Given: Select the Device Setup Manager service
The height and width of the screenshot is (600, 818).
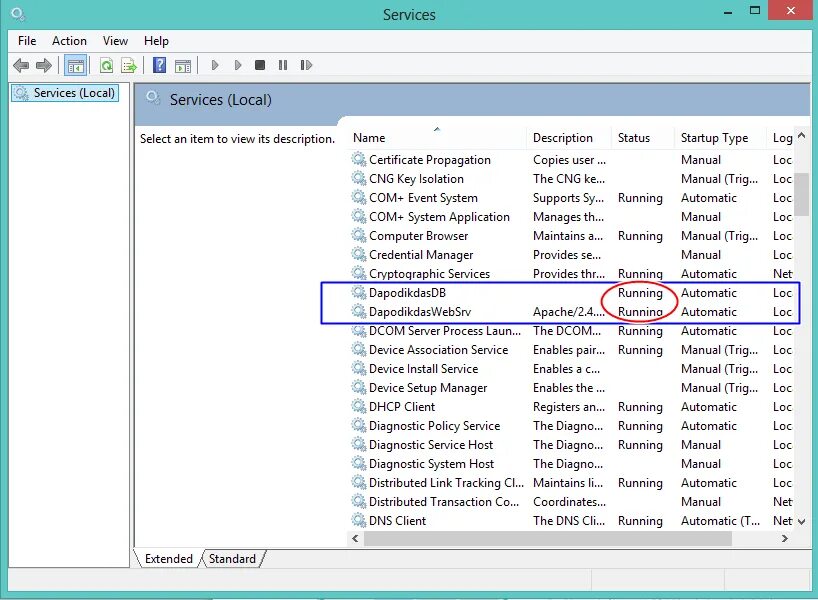Looking at the screenshot, I should [x=571, y=388].
